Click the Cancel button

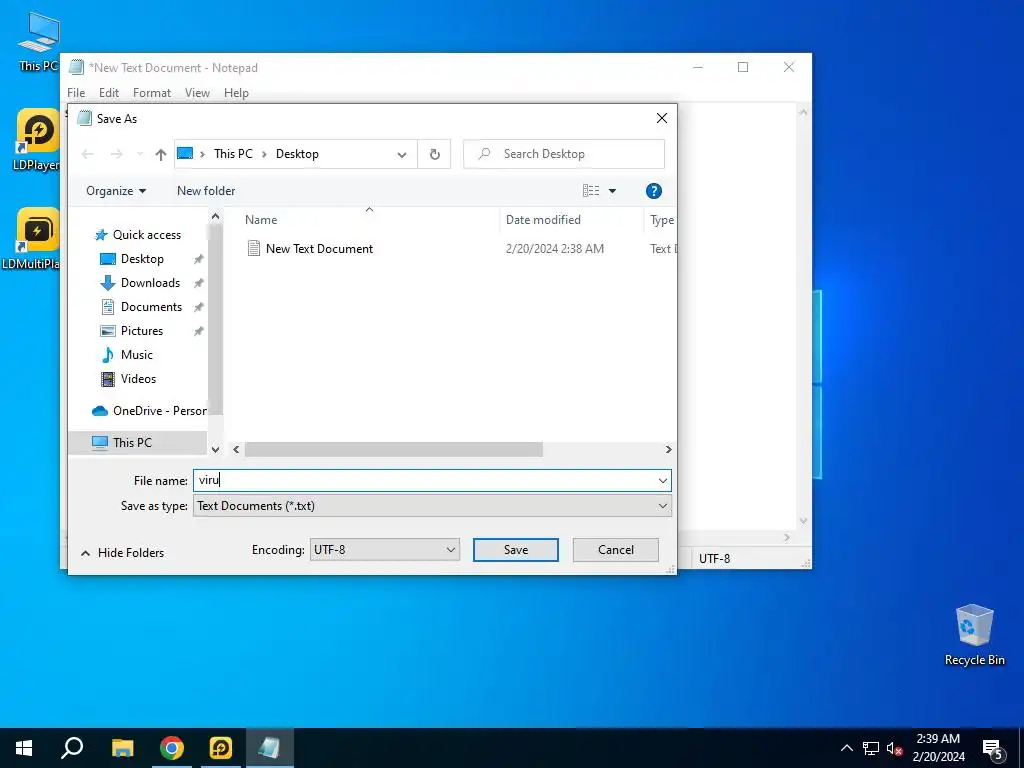tap(616, 550)
